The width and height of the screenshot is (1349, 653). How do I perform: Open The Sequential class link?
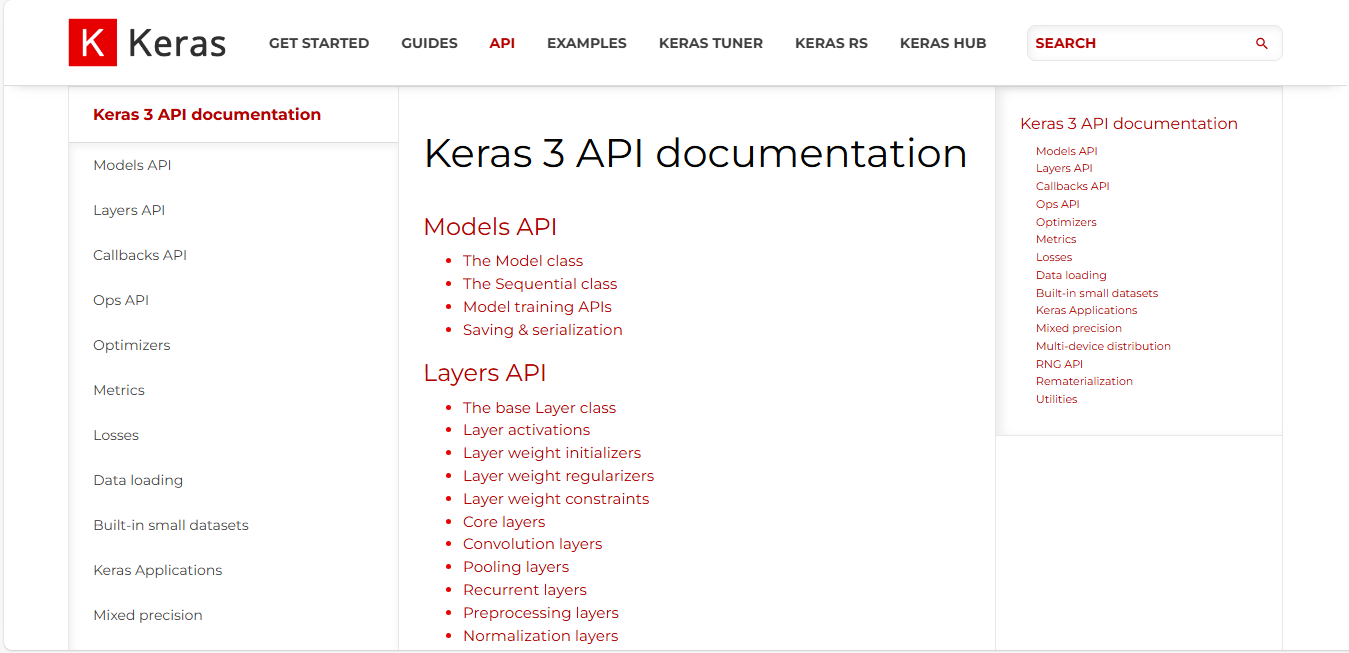coord(540,284)
